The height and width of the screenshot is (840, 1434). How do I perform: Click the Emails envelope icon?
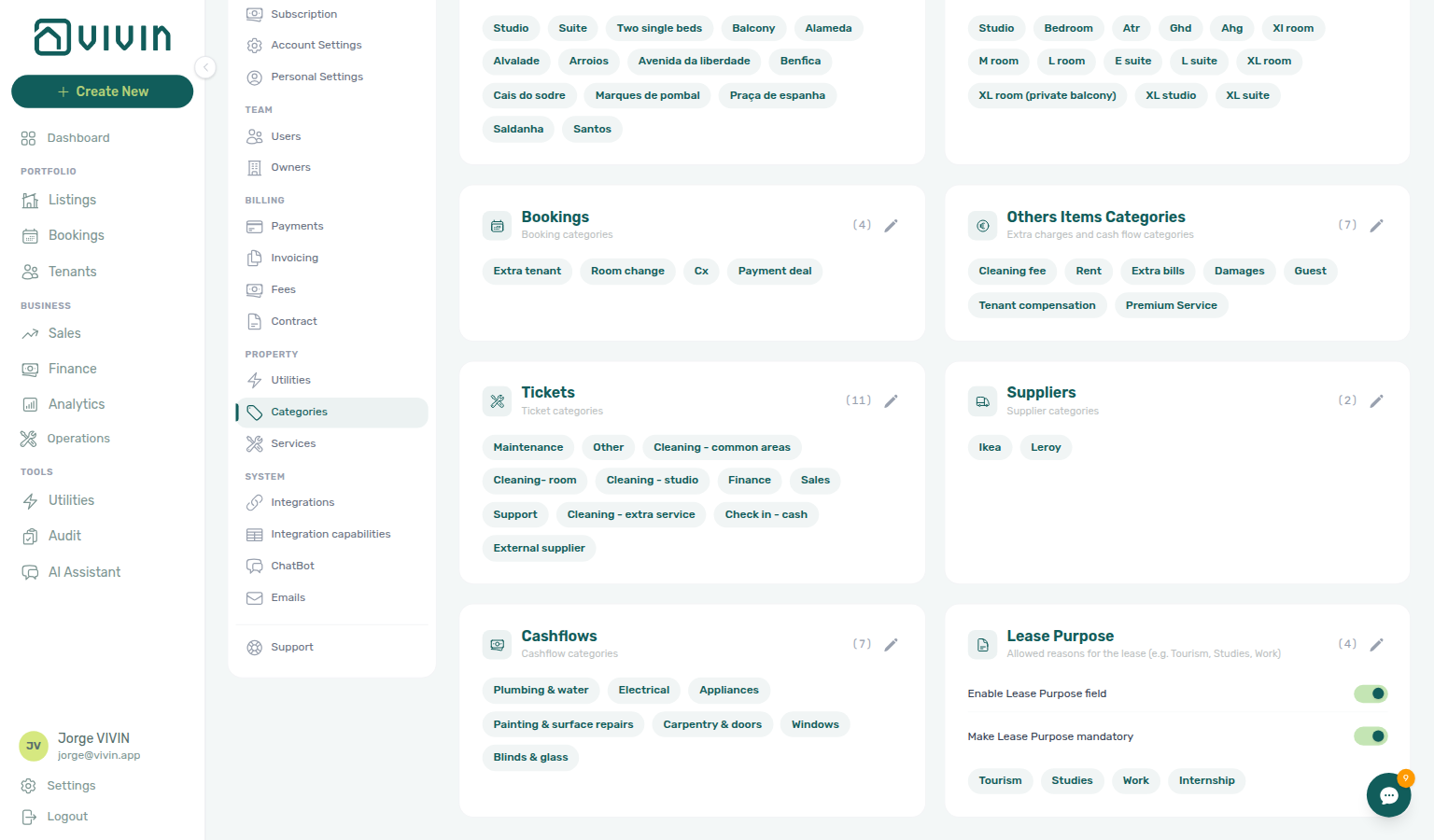click(x=254, y=598)
